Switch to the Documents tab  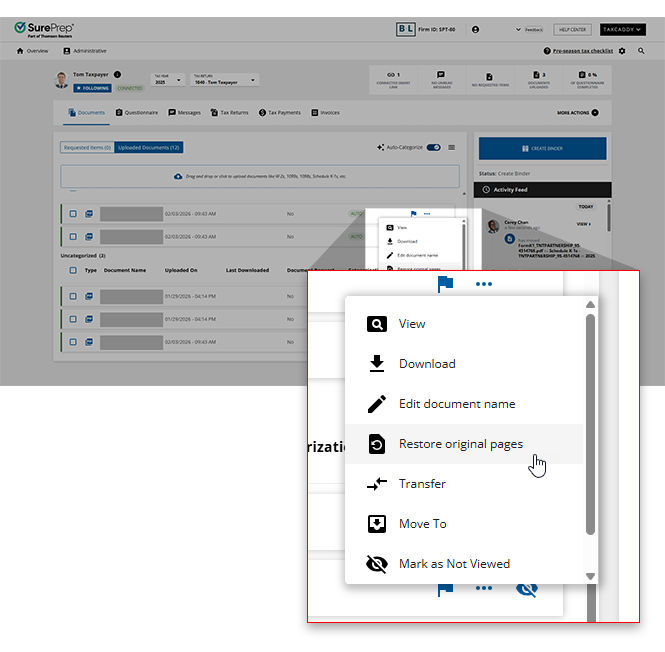click(x=87, y=113)
